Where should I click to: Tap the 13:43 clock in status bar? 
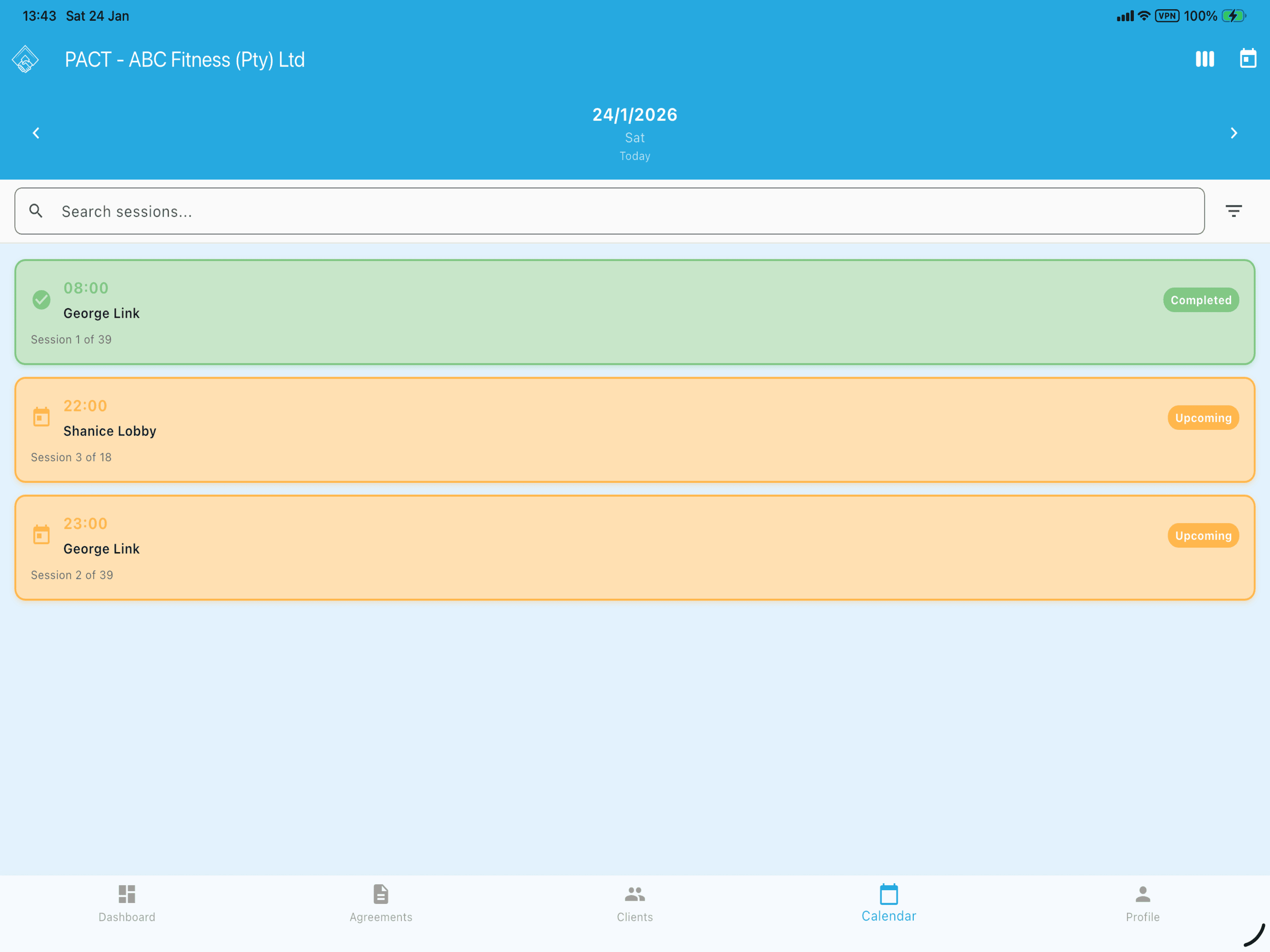[39, 16]
